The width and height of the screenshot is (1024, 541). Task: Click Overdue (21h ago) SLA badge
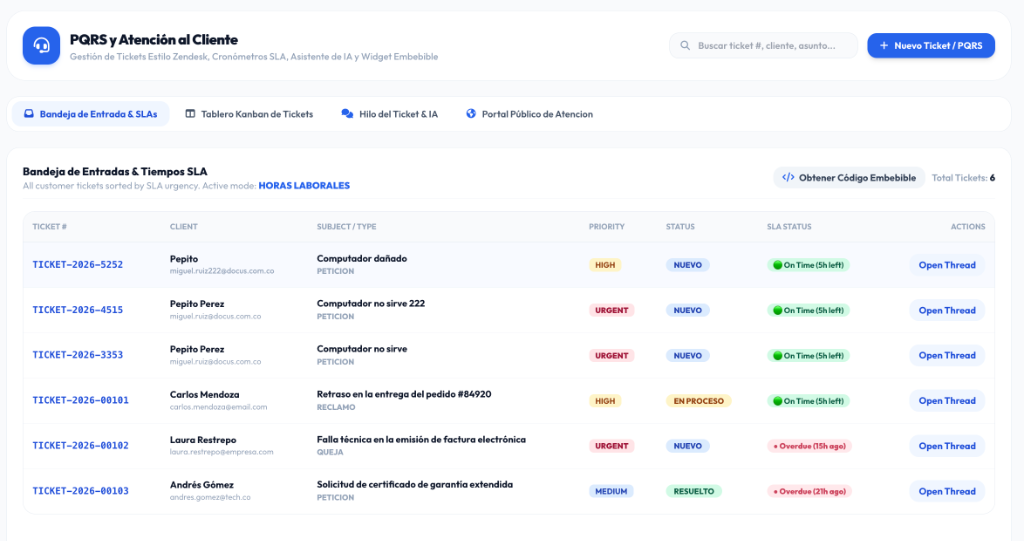tap(809, 491)
